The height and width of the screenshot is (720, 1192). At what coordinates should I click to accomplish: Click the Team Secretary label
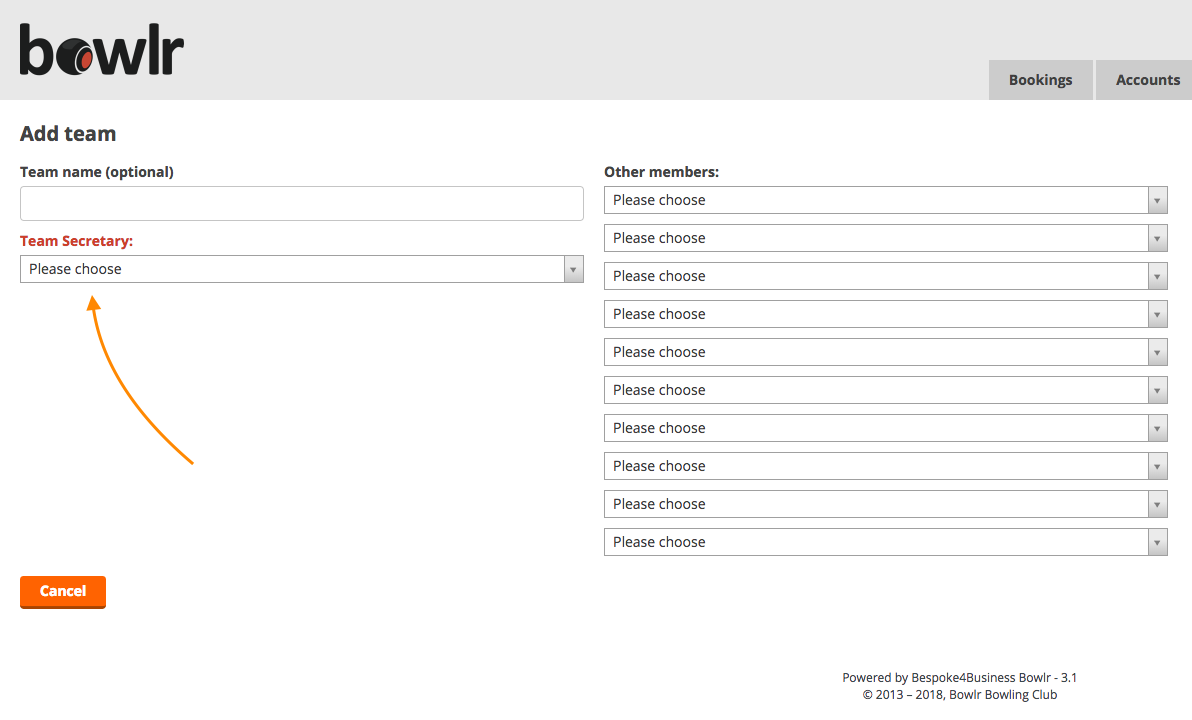[x=76, y=241]
